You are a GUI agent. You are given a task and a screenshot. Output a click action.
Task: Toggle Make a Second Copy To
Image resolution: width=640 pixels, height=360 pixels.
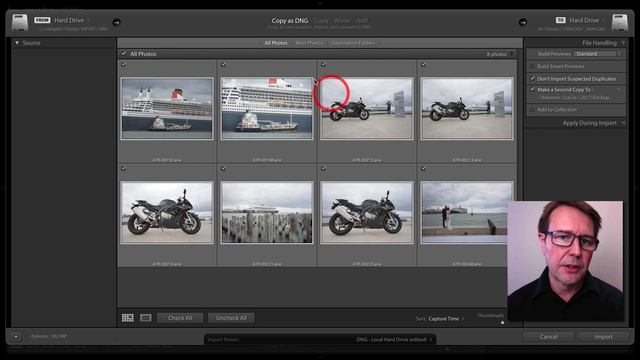532,89
